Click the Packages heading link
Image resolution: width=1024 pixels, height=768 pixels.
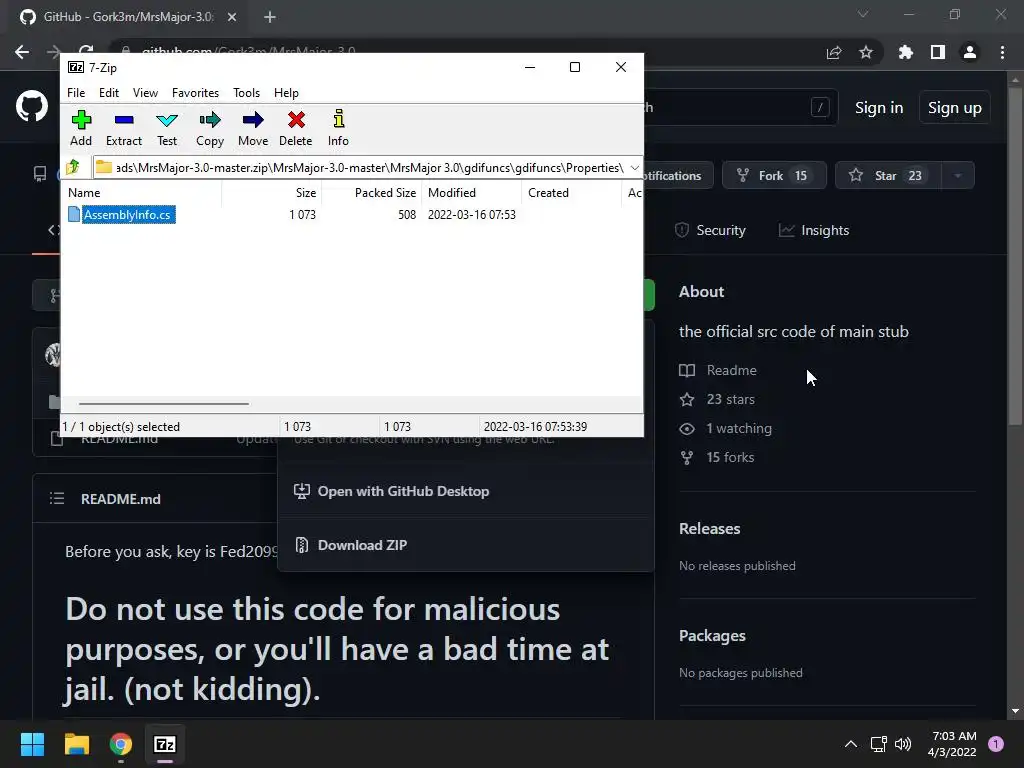(x=712, y=635)
